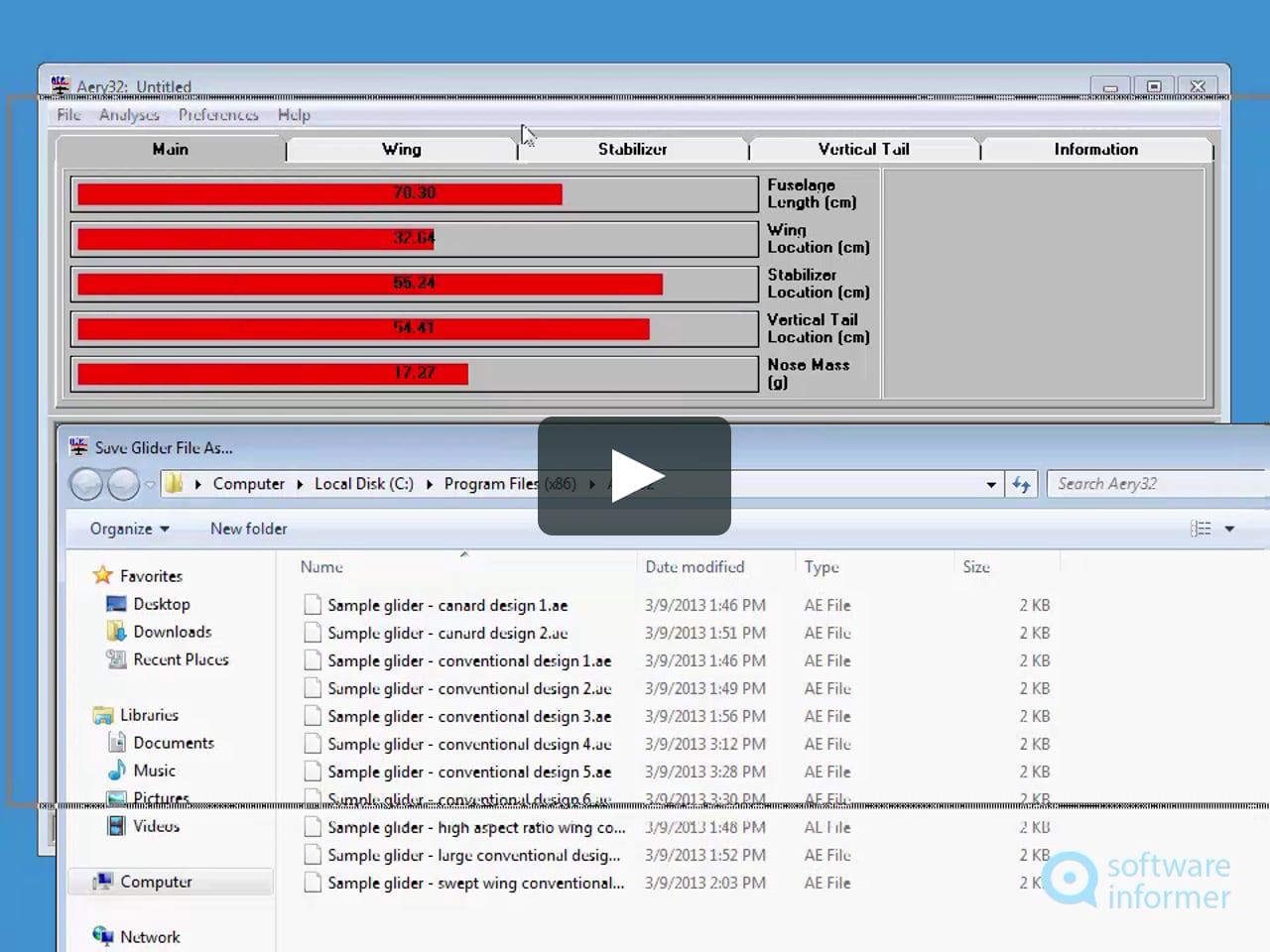Open Recent Places in the navigation pane
This screenshot has height=952, width=1270.
point(181,659)
